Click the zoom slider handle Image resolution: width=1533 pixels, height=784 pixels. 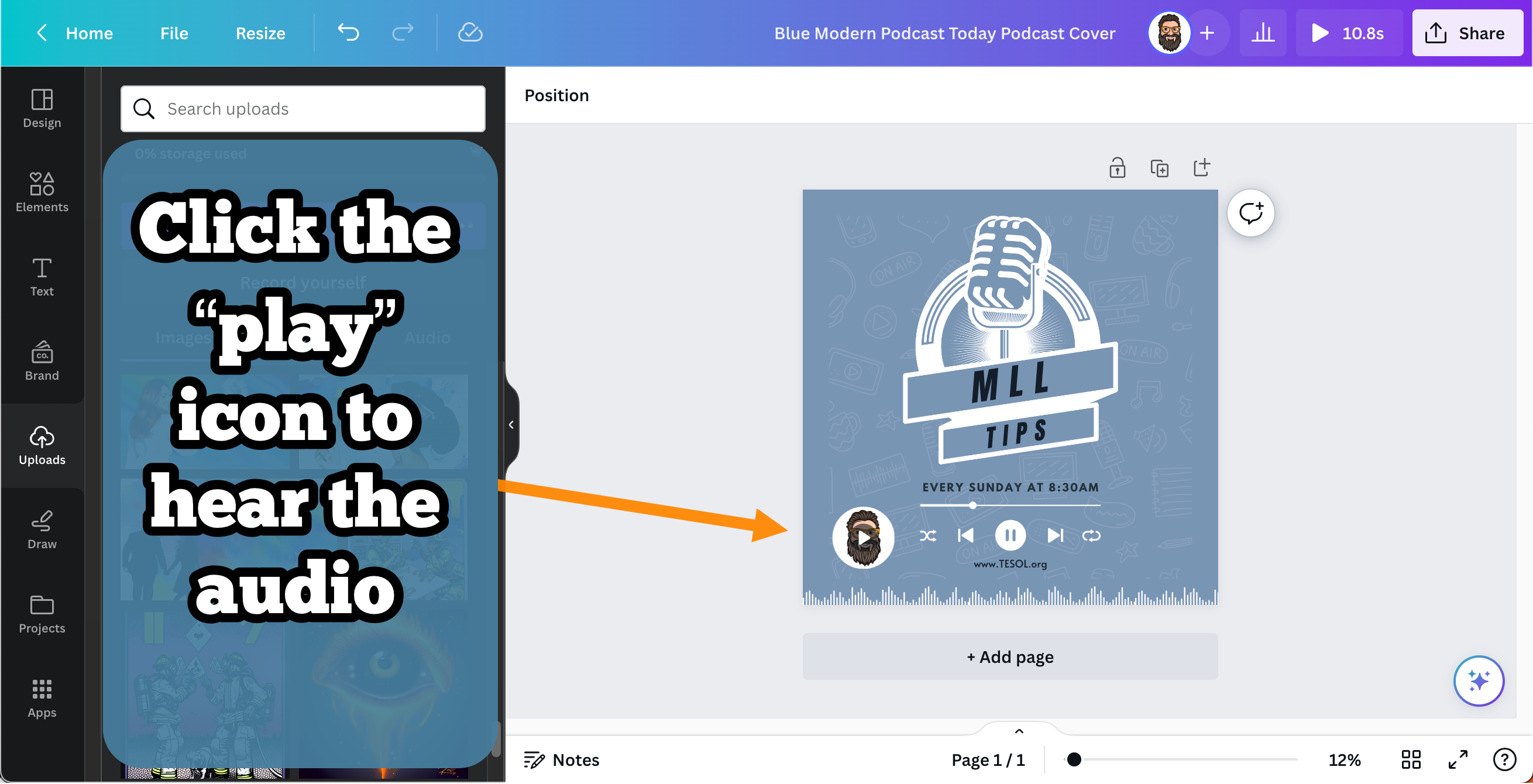click(x=1074, y=759)
